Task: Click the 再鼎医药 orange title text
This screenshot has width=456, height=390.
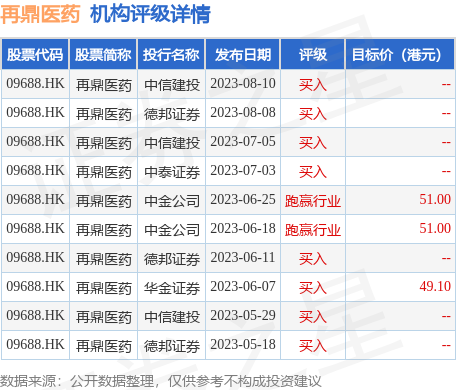Action: click(40, 15)
